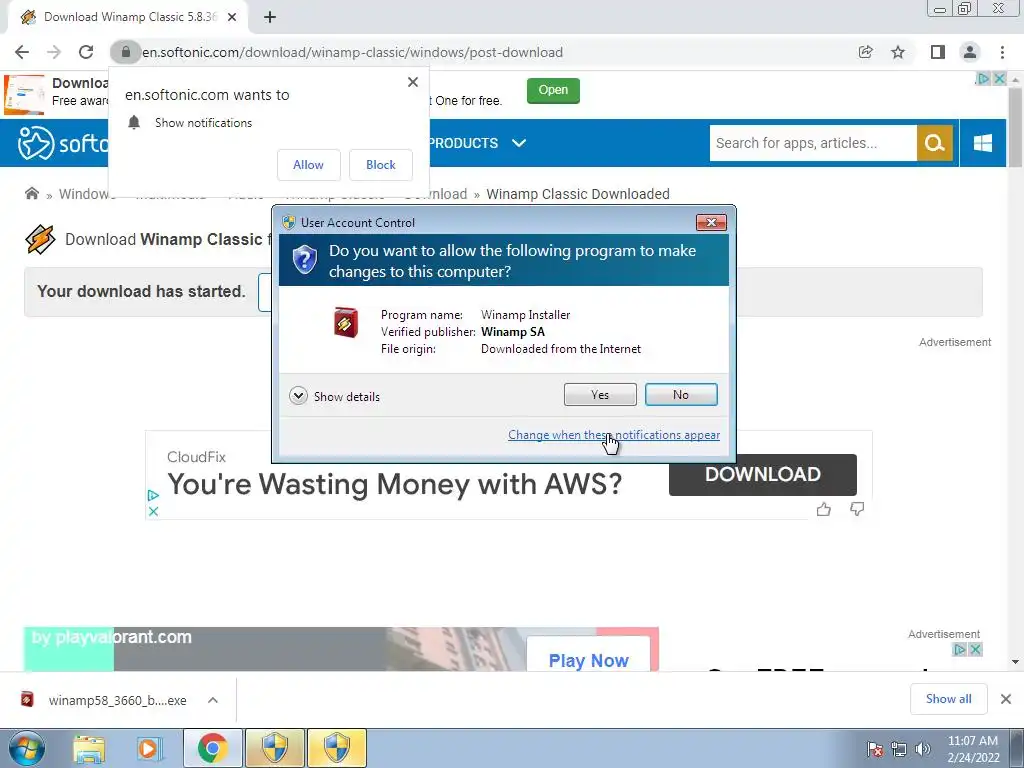
Task: Open Chrome profile avatar menu
Action: click(x=970, y=52)
